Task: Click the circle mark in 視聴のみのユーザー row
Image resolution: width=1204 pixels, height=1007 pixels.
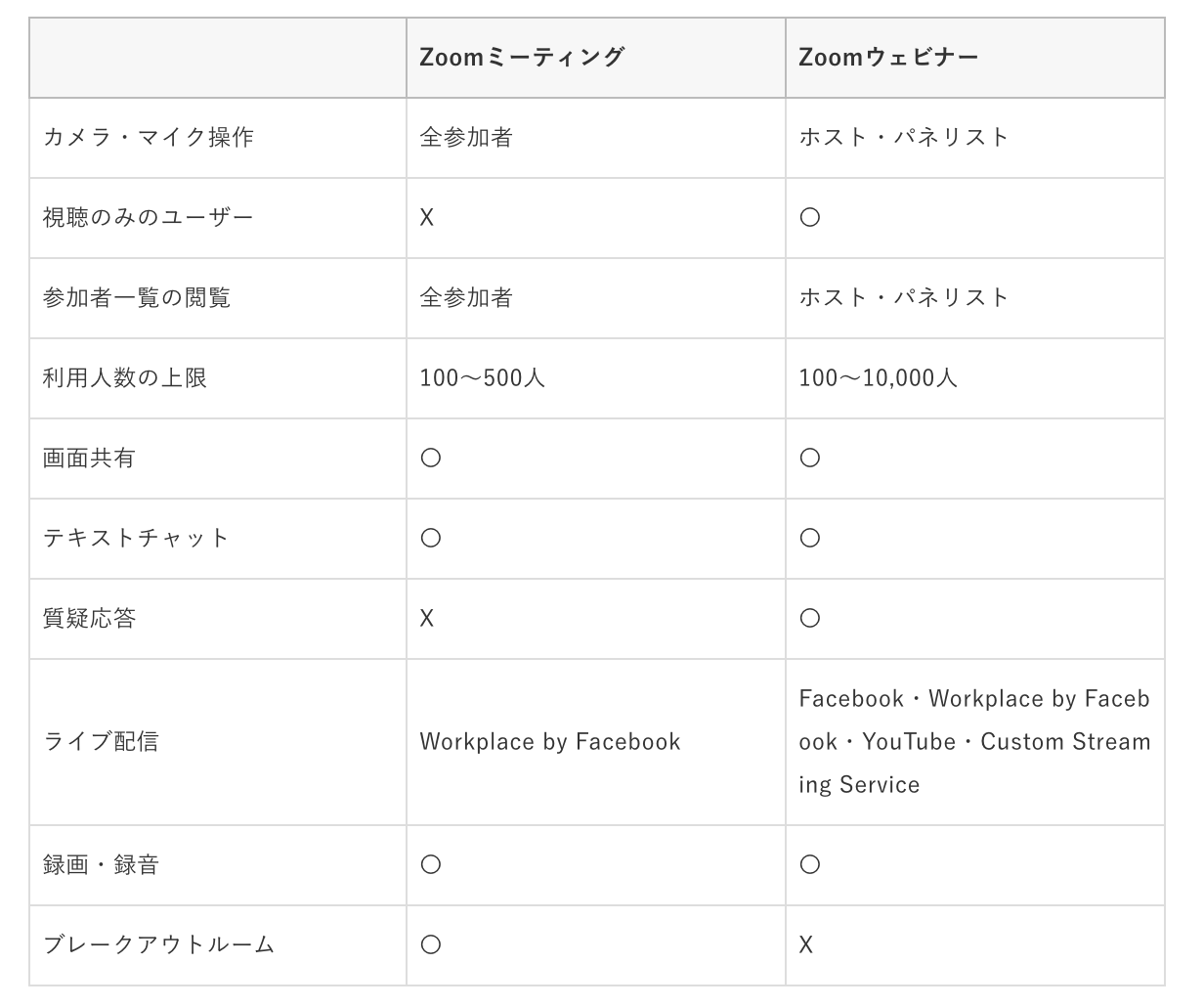Action: point(809,218)
